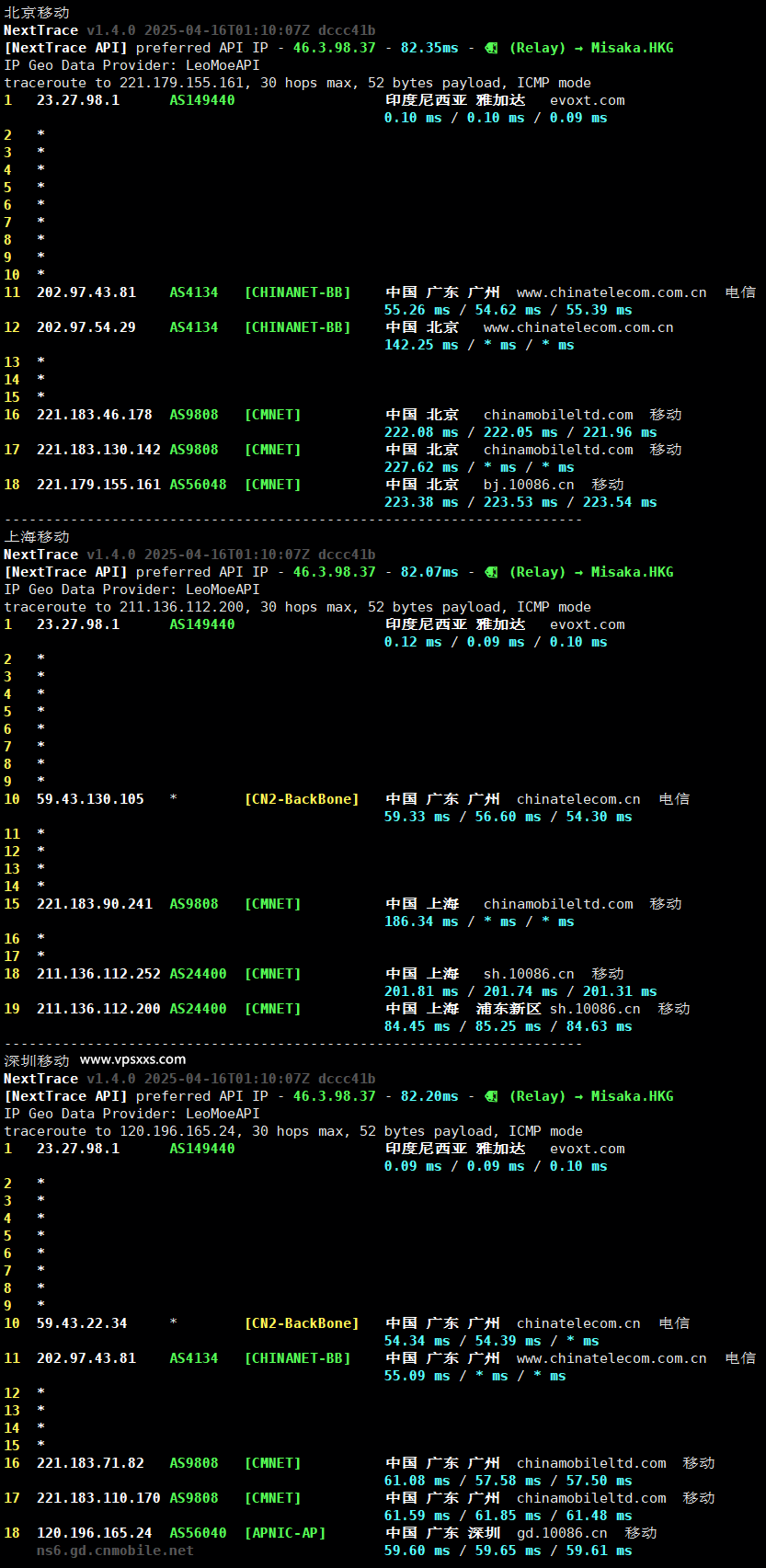Click latency value 82.35ms in API line
The height and width of the screenshot is (1568, 766).
coord(429,48)
